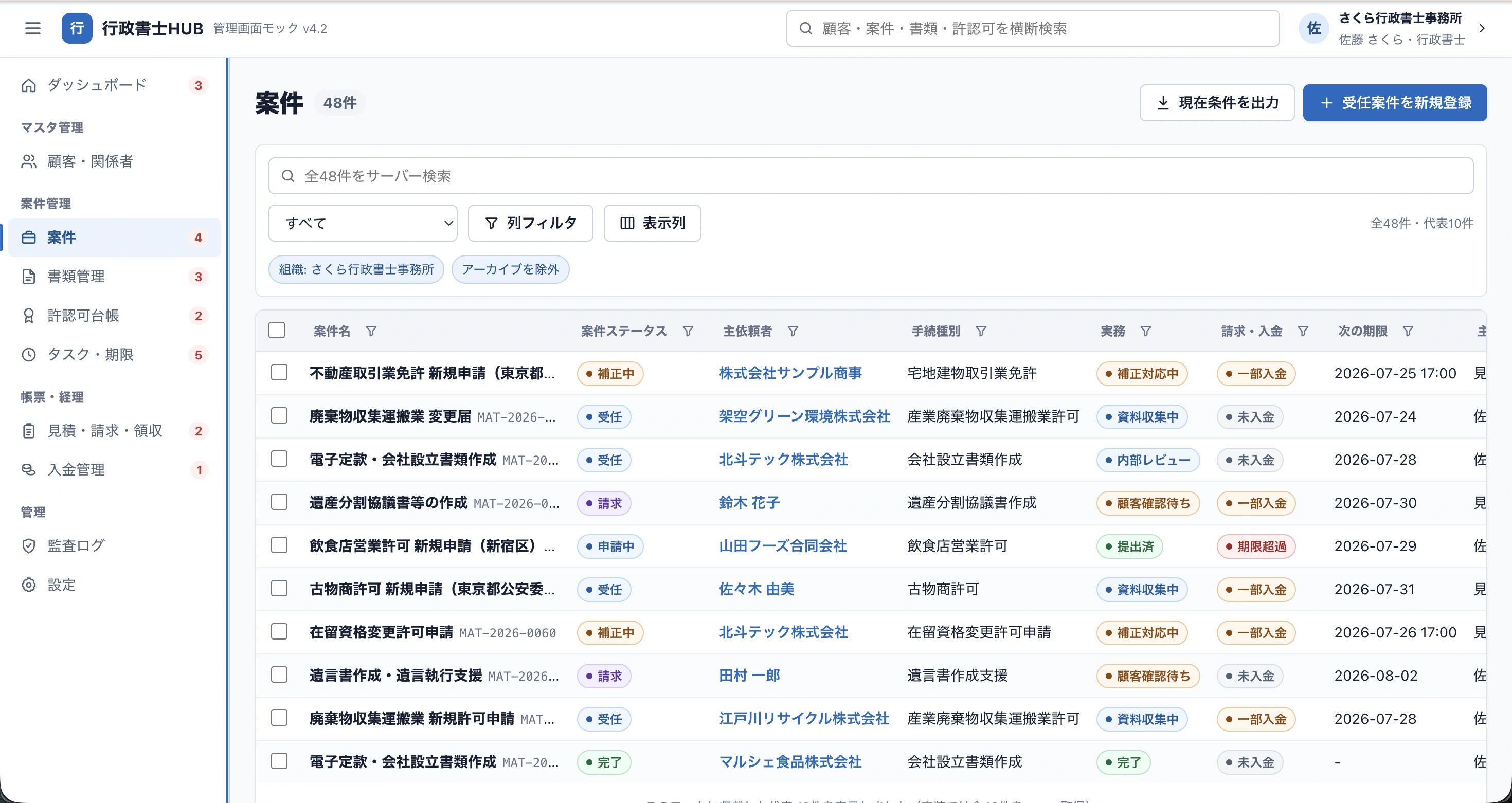Click the 請求・入金 column filter icon
1512x803 pixels.
point(1303,332)
